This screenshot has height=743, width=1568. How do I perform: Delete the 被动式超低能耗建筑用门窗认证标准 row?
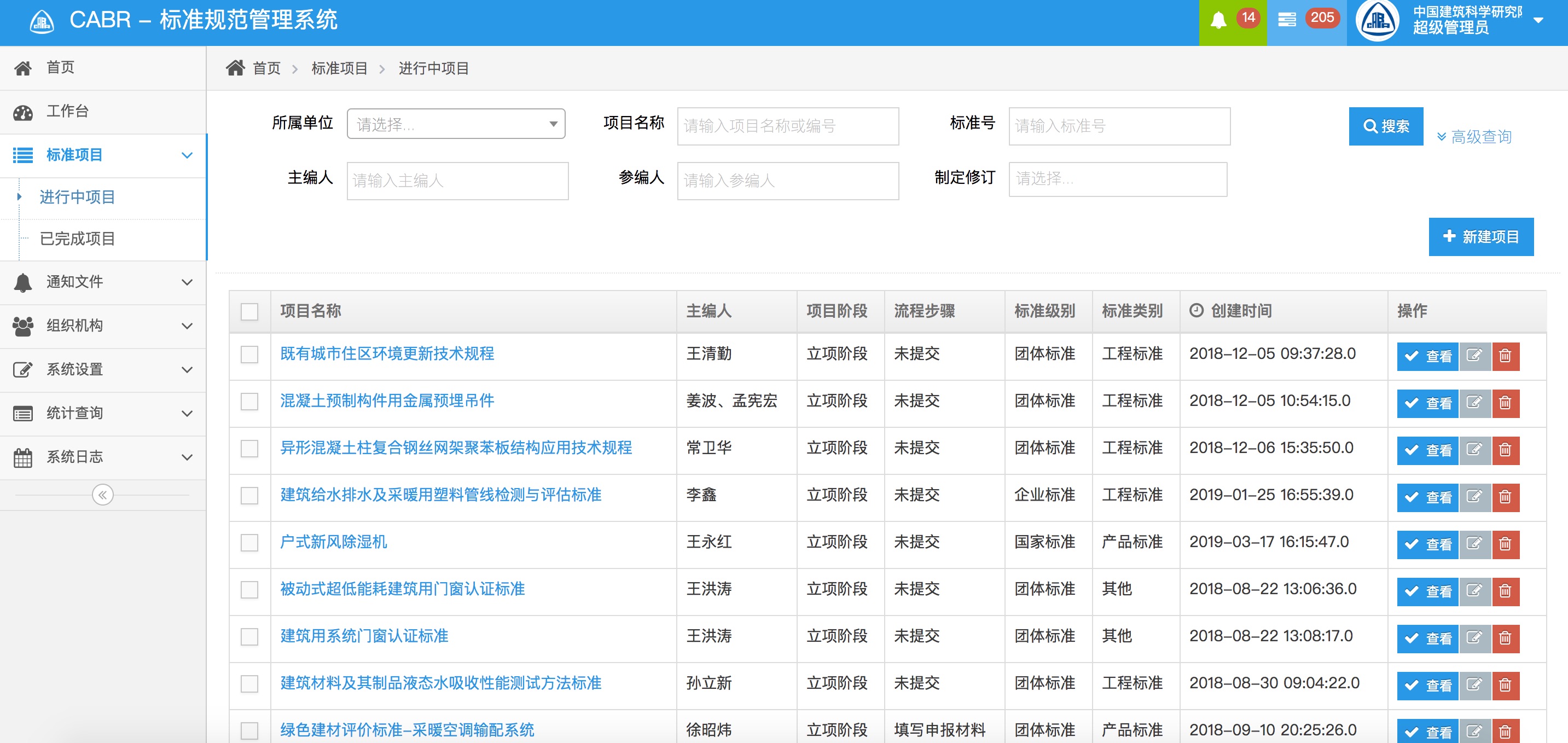(1505, 591)
